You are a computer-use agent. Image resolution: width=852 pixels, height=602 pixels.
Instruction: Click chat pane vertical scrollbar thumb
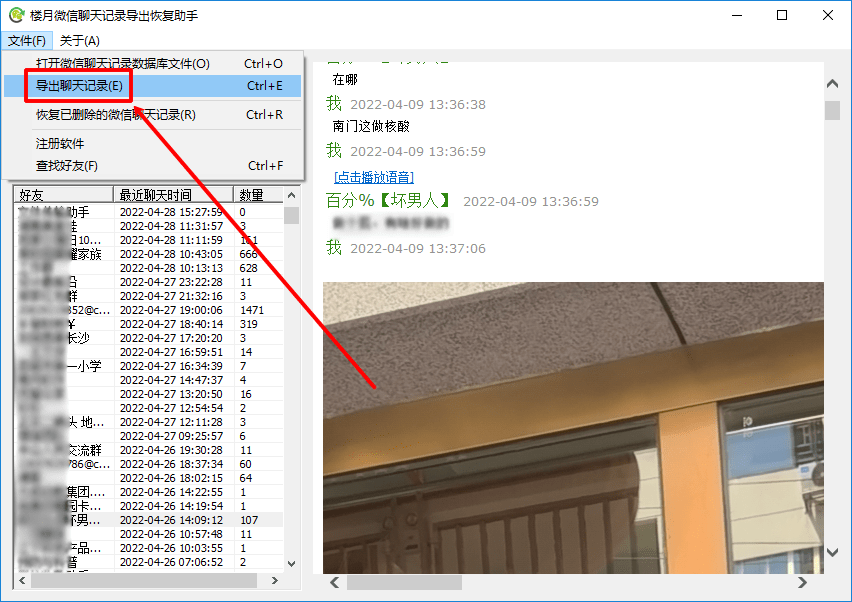click(x=832, y=110)
